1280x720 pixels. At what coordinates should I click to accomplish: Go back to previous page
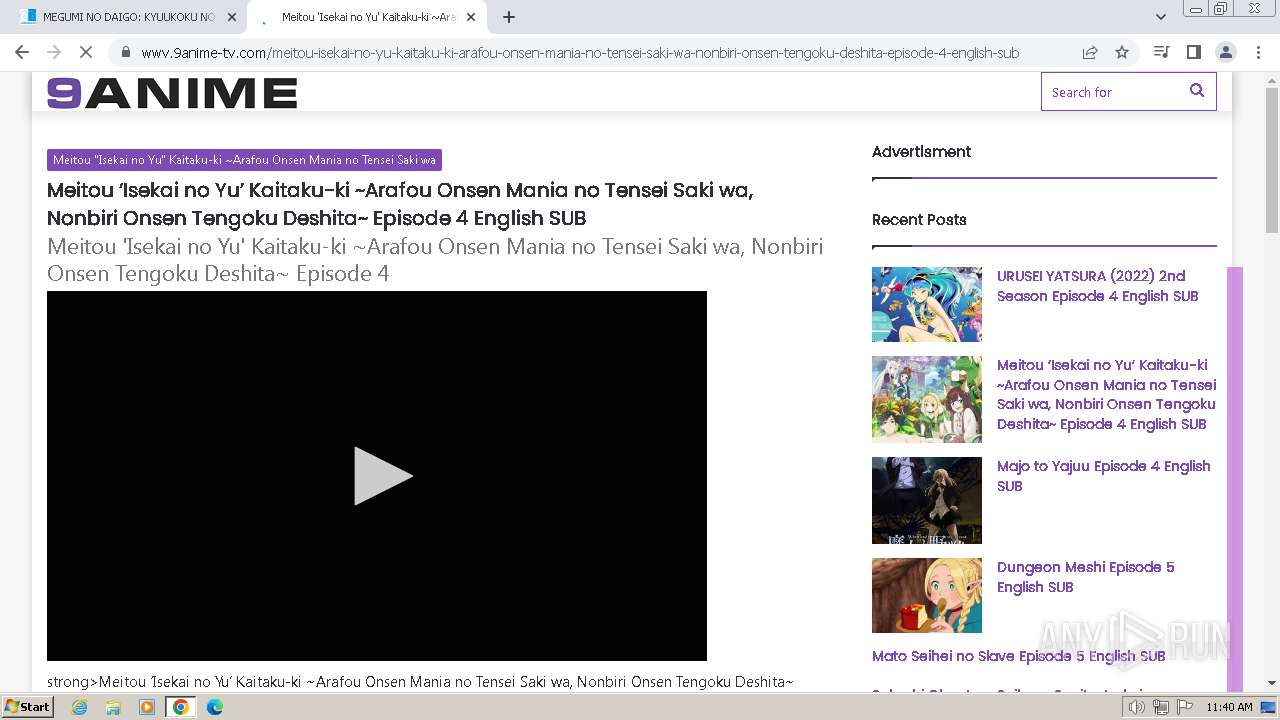tap(22, 52)
